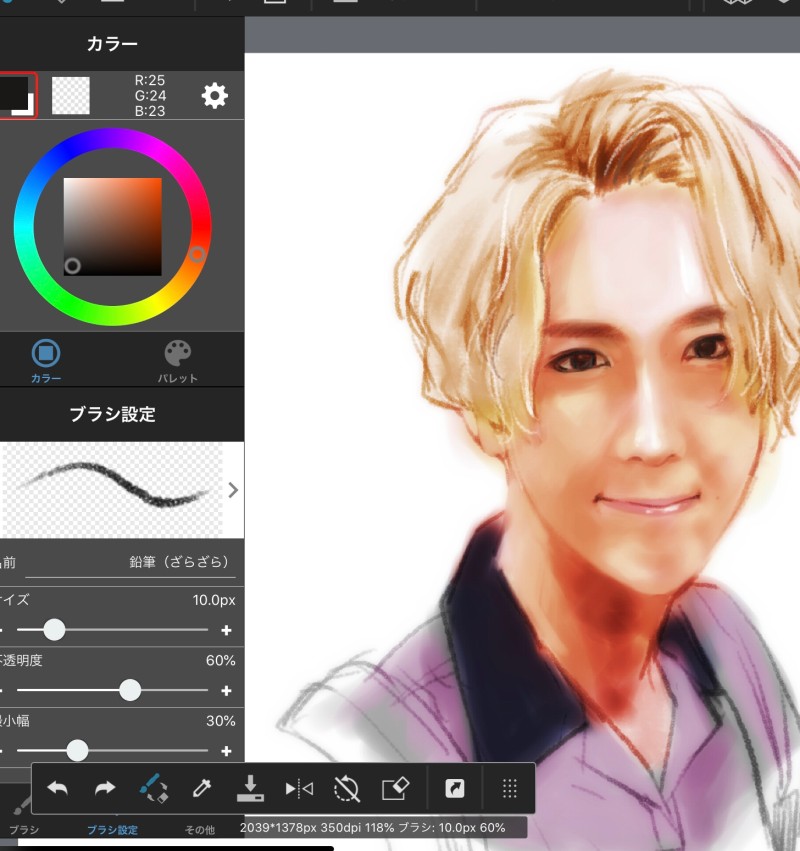Screen dimensions: 800x851
Task: Pick a shade in saturation square
Action: tap(112, 227)
